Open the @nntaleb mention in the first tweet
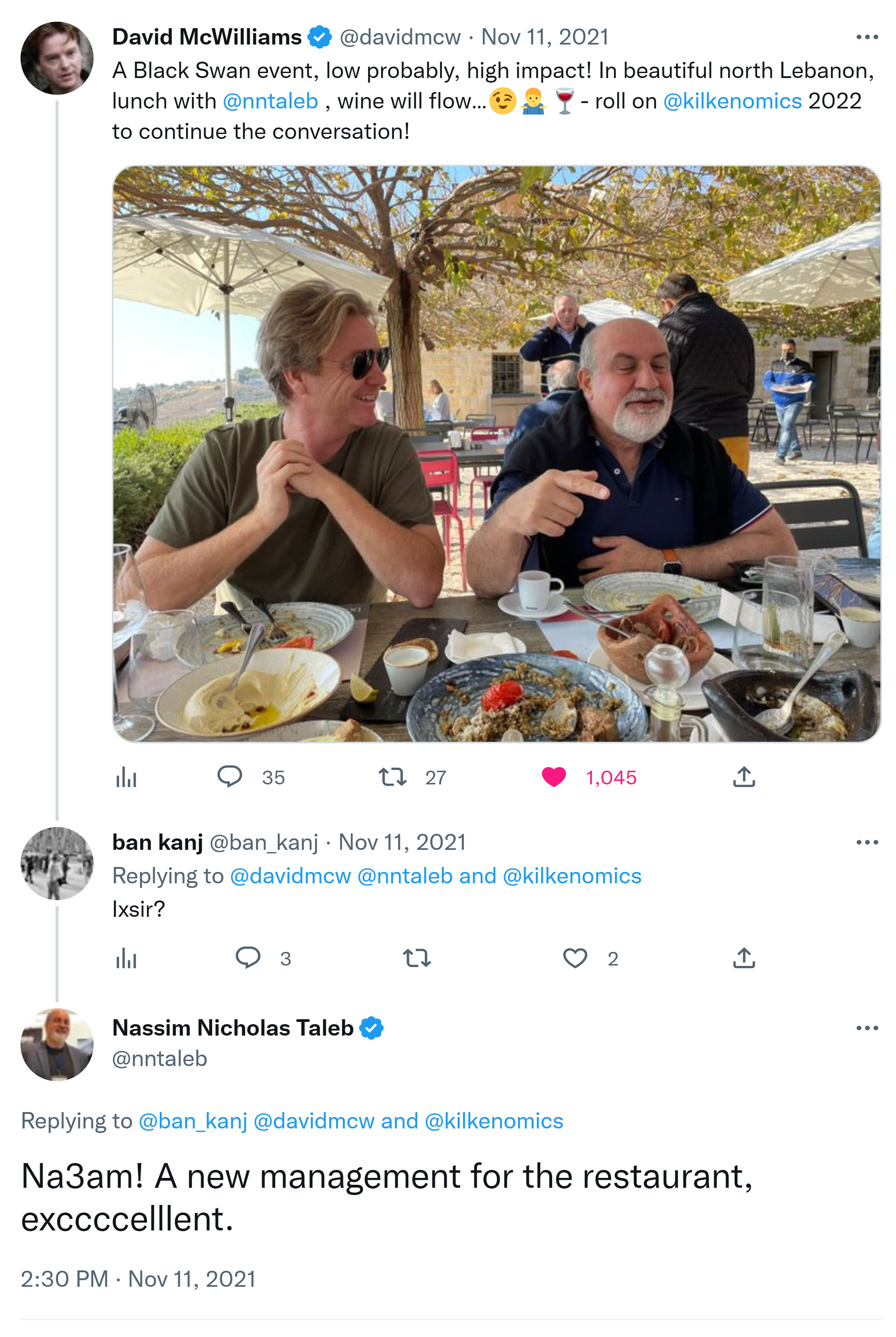The width and height of the screenshot is (896, 1337). click(270, 101)
